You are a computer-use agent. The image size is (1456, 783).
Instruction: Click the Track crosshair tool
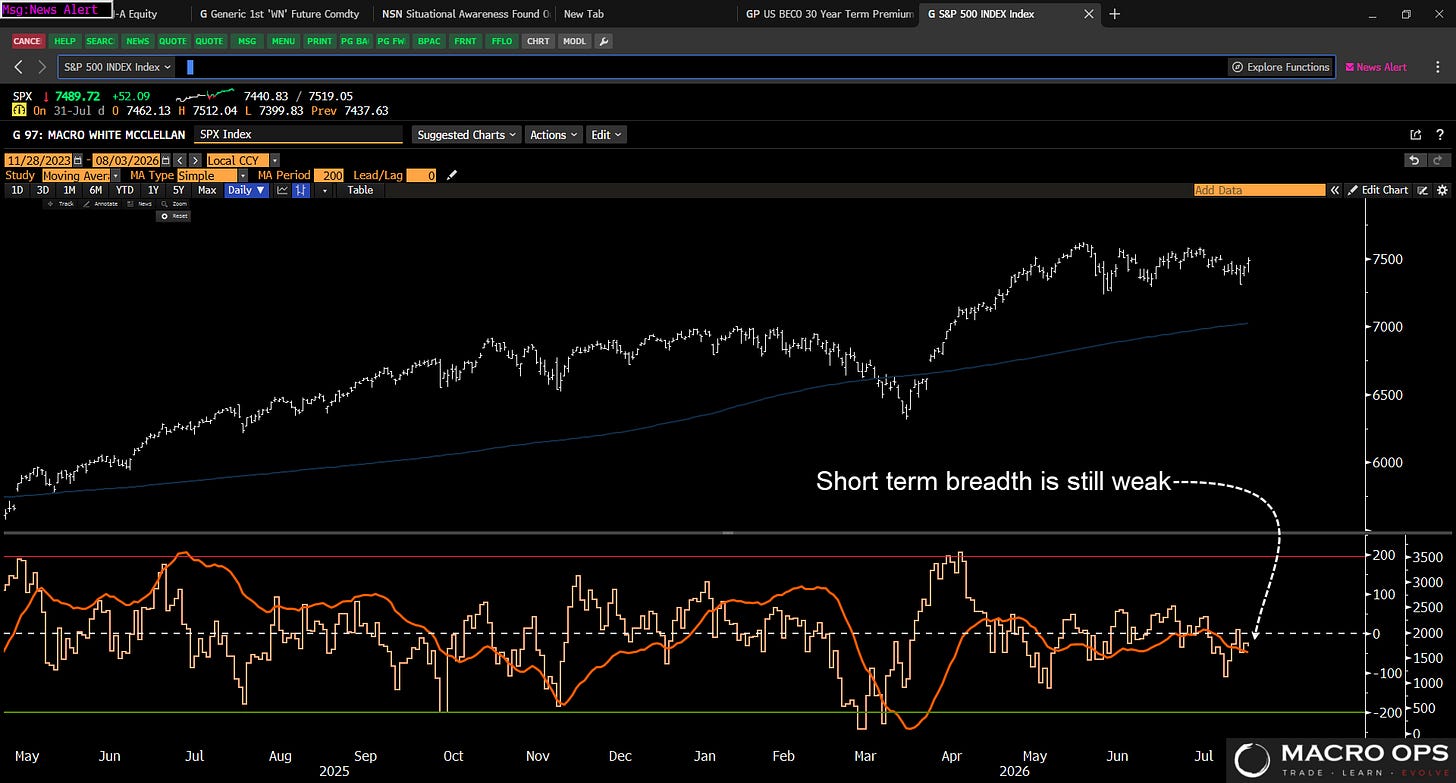click(62, 204)
